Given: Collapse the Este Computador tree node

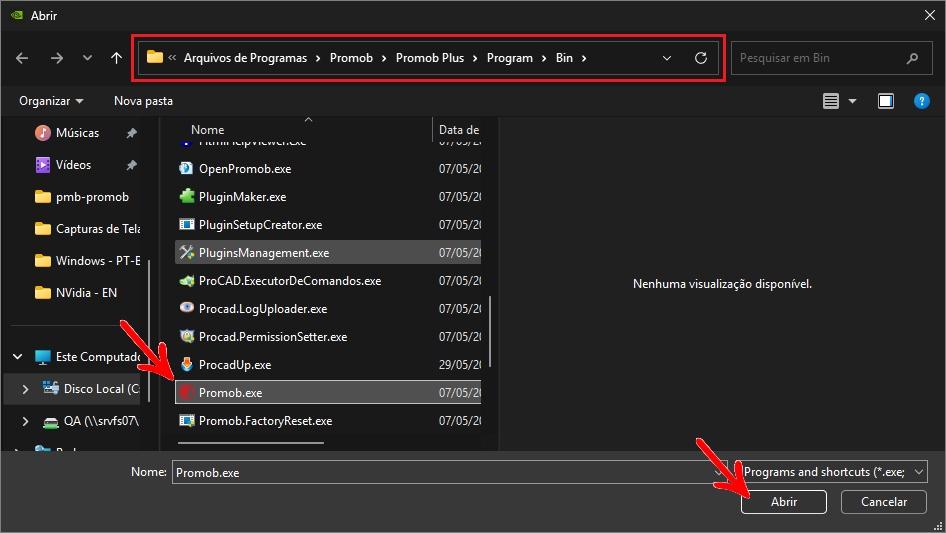Looking at the screenshot, I should click(x=17, y=357).
